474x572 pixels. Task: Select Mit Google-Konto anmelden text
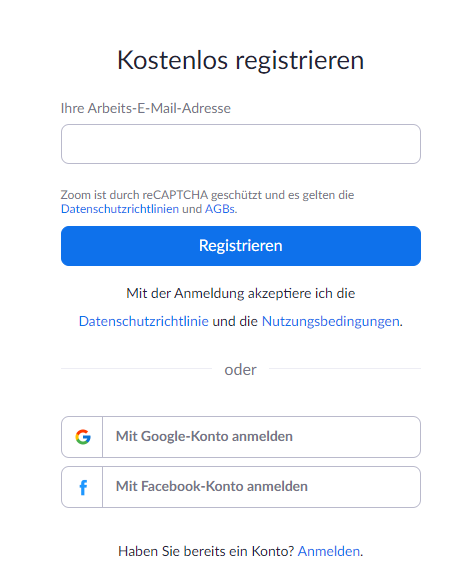tap(204, 436)
